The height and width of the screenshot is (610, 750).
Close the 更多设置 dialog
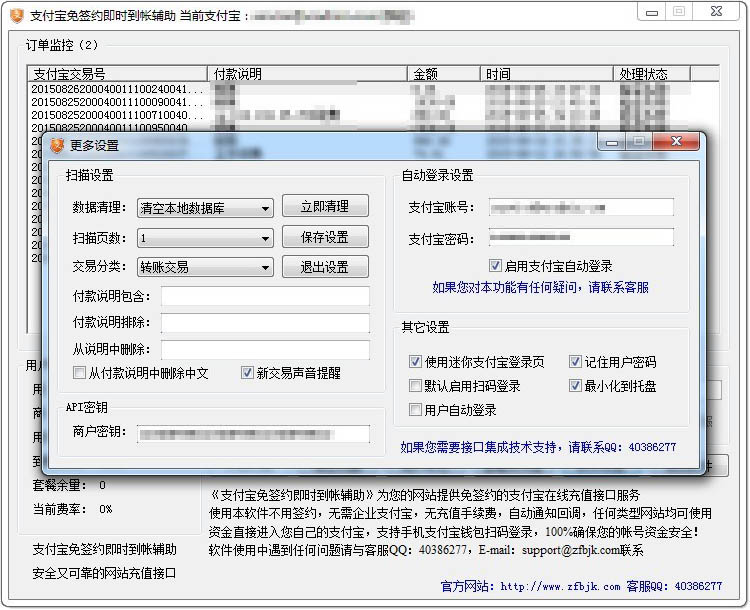[676, 142]
